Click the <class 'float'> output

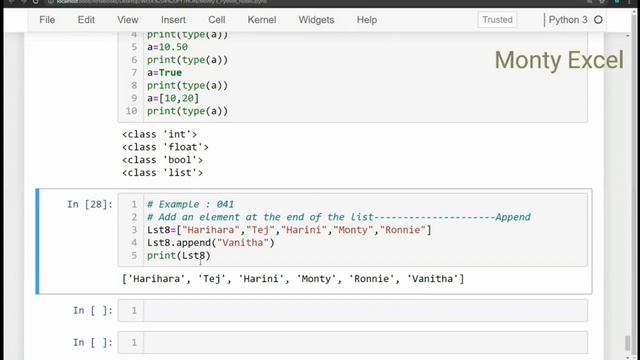(x=165, y=147)
